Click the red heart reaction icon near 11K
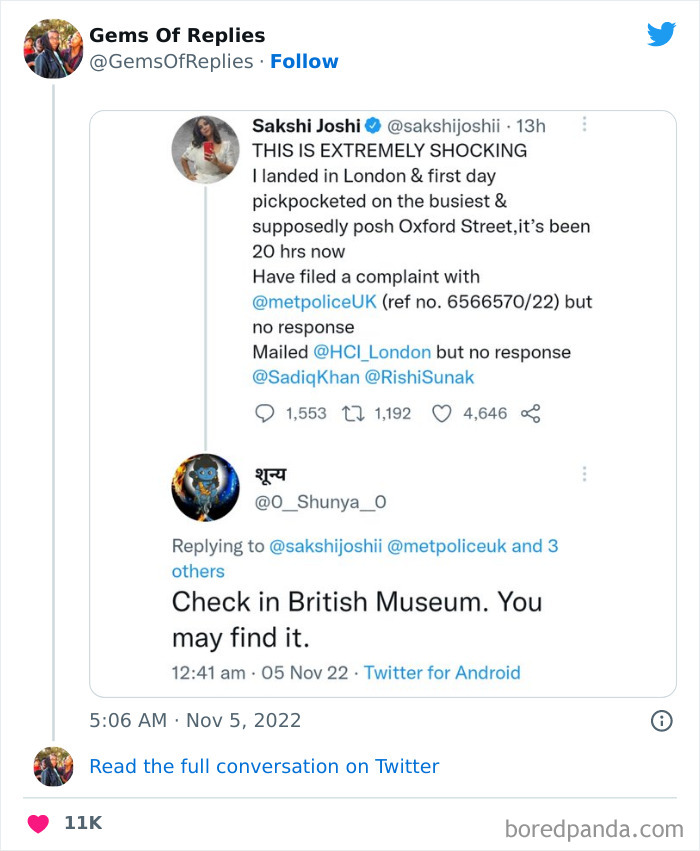The width and height of the screenshot is (700, 851). click(x=38, y=822)
